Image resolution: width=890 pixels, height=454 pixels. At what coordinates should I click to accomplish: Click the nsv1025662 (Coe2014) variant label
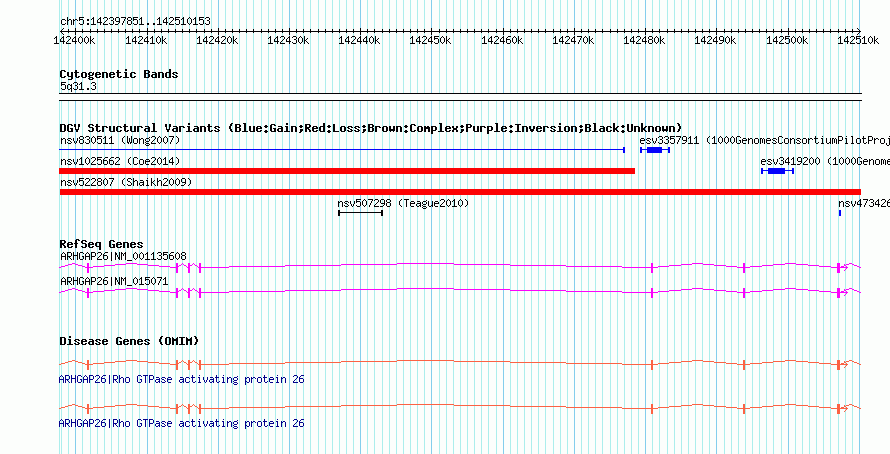click(120, 162)
